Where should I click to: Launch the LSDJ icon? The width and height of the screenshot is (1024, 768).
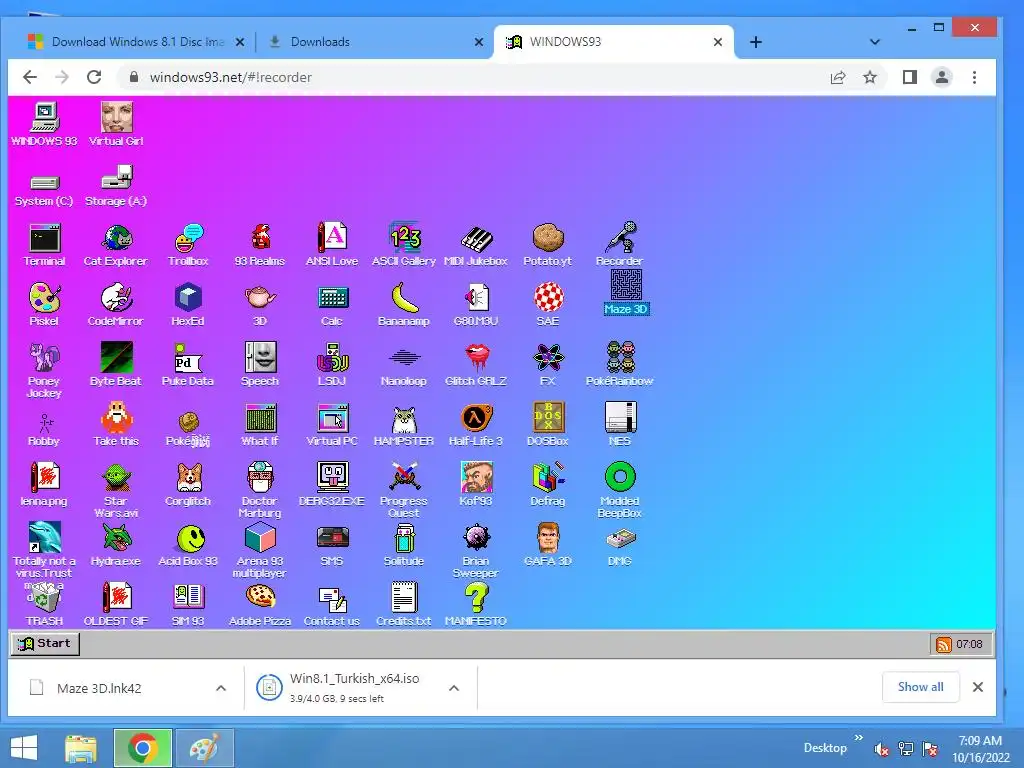(332, 364)
